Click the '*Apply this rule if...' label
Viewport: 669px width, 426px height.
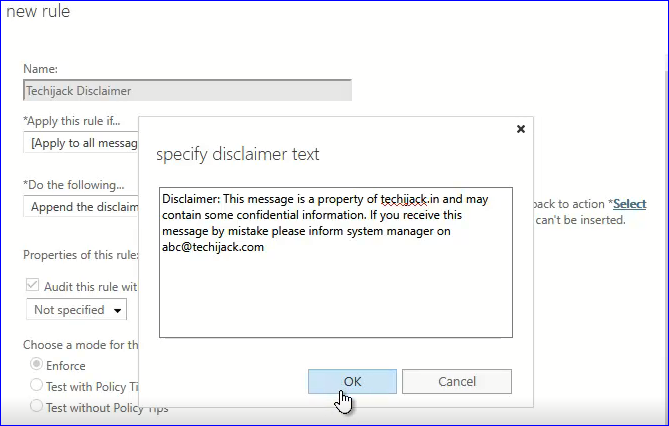(72, 121)
